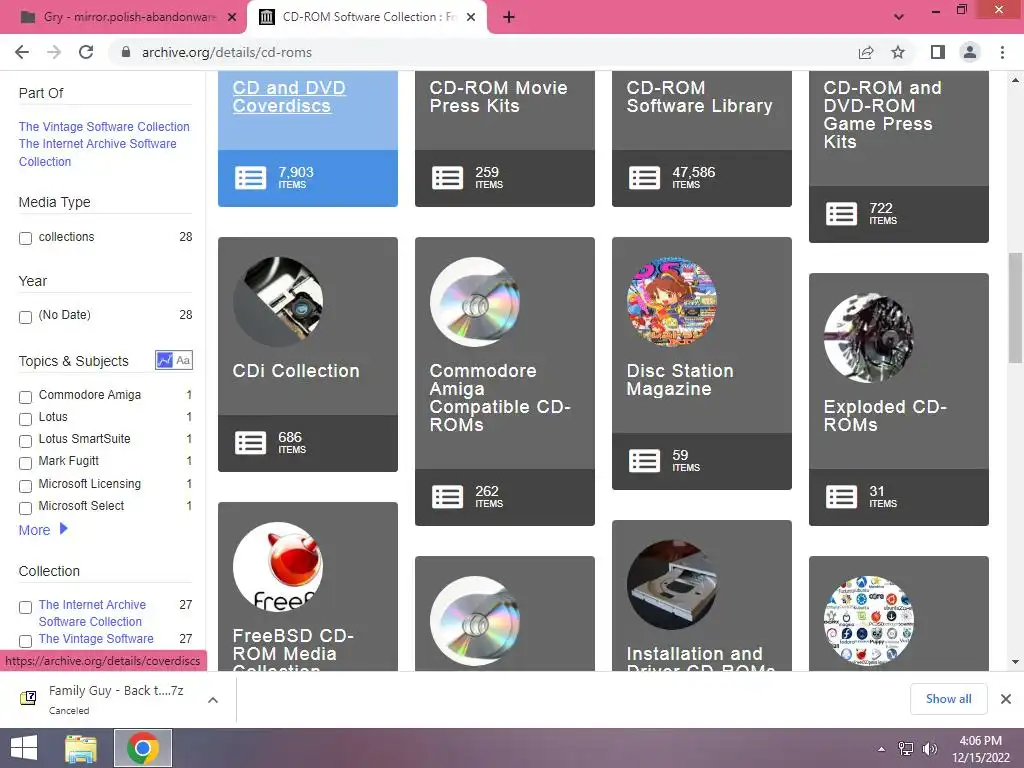Open the FreeBSD CD-ROM Media thumbnail
The height and width of the screenshot is (768, 1024).
click(x=279, y=566)
